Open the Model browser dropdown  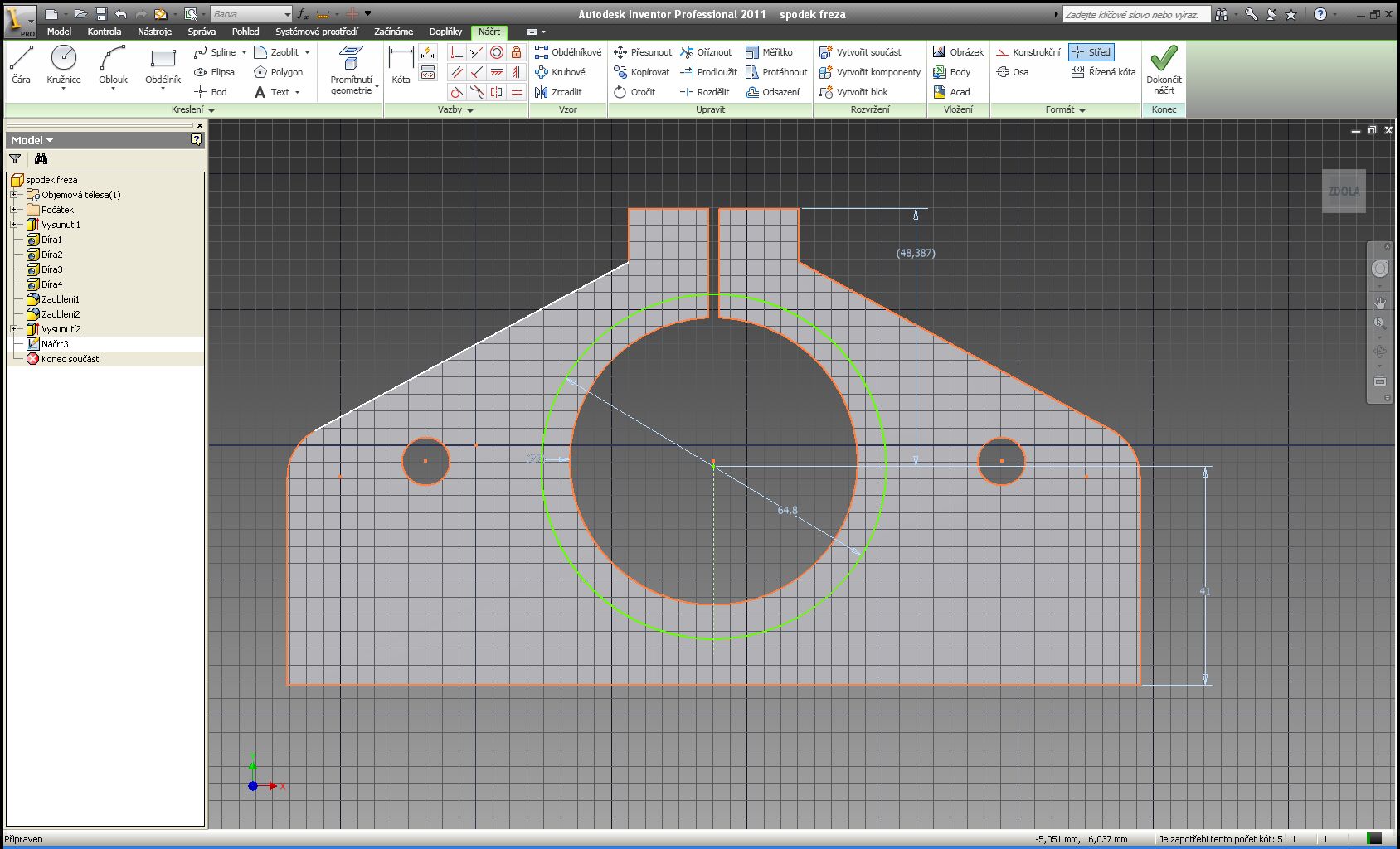(x=32, y=140)
